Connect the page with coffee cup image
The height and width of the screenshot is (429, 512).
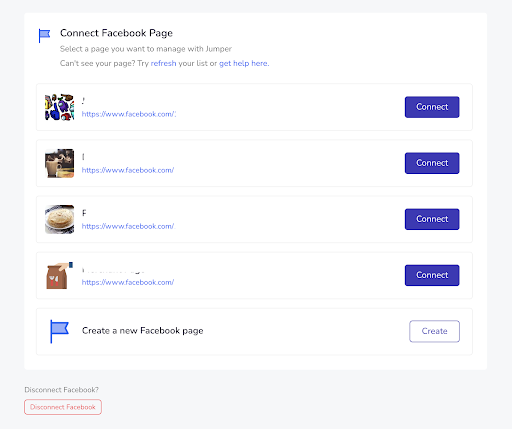tap(432, 163)
